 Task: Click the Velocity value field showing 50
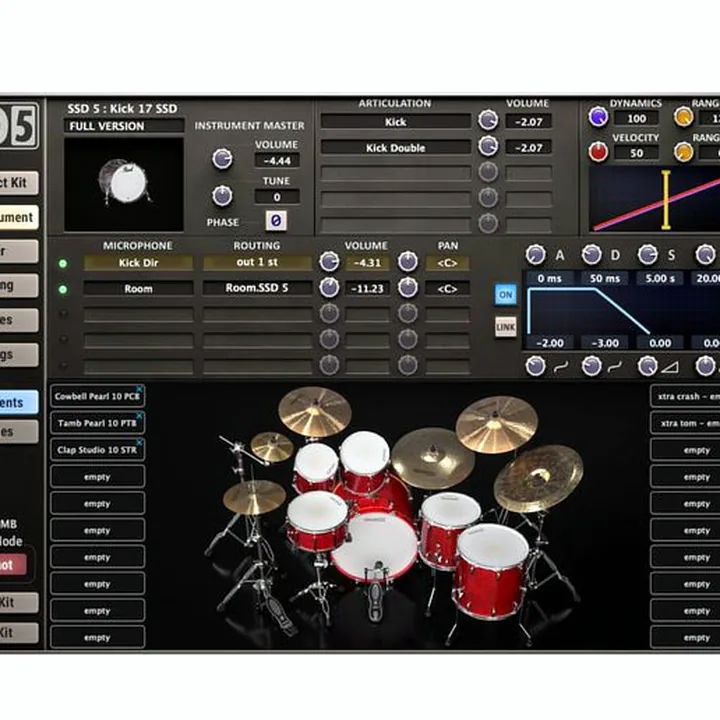[x=636, y=153]
